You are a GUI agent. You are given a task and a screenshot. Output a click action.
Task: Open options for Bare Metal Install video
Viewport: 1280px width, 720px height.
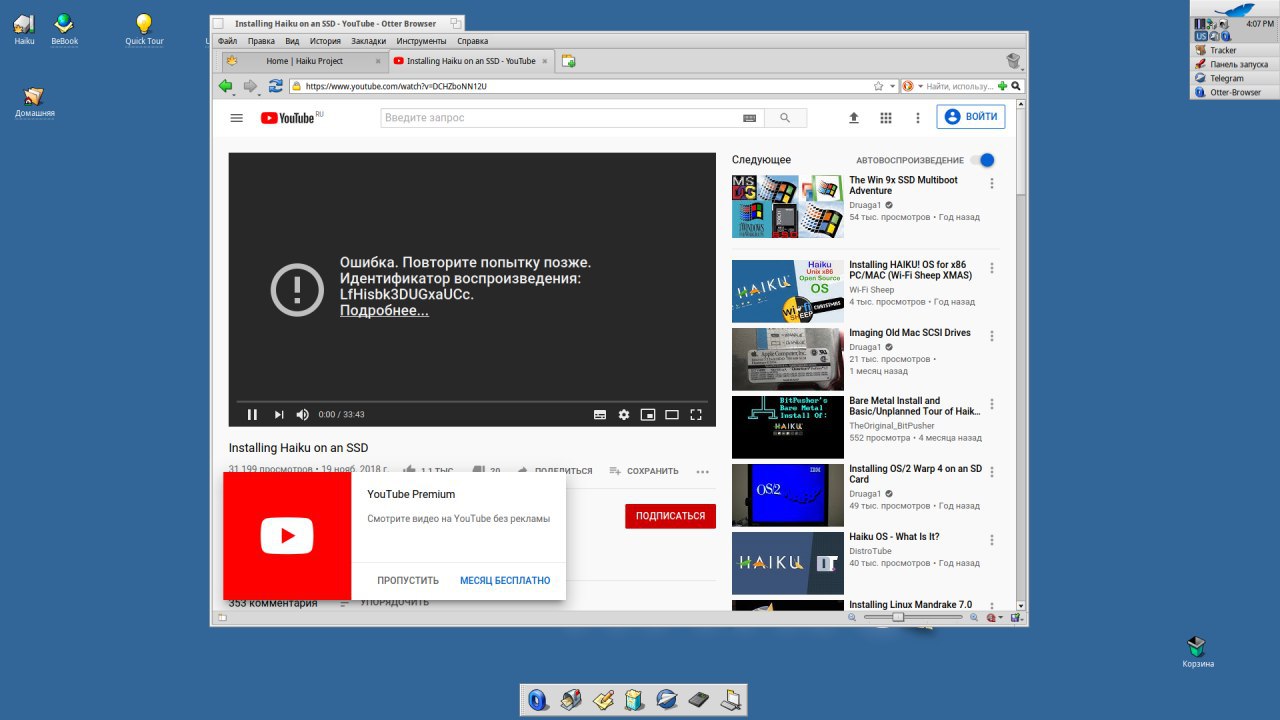992,404
